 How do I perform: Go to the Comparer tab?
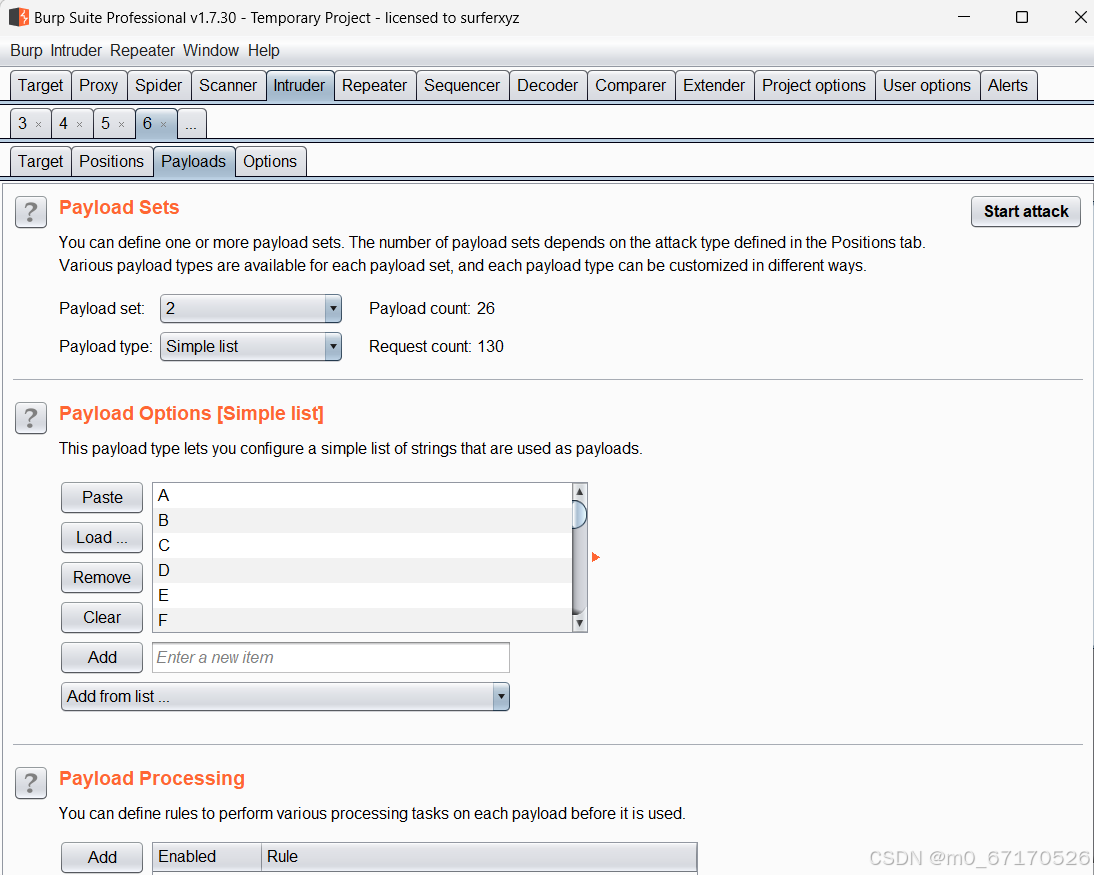coord(631,85)
